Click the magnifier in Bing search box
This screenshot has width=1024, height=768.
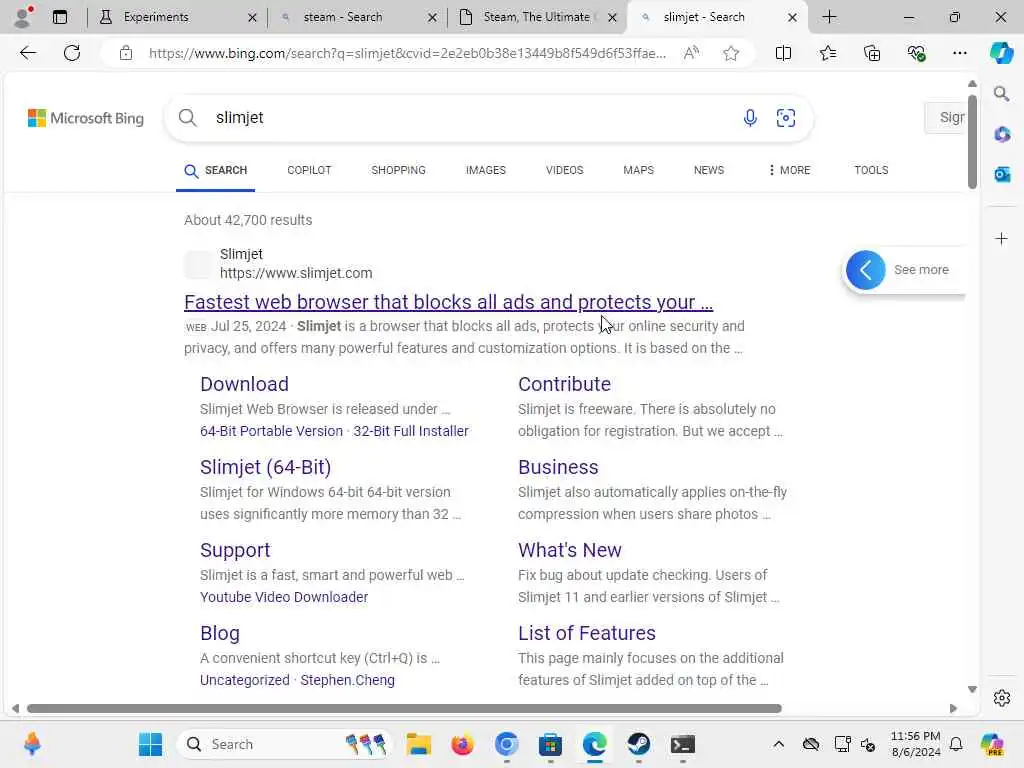(x=187, y=118)
